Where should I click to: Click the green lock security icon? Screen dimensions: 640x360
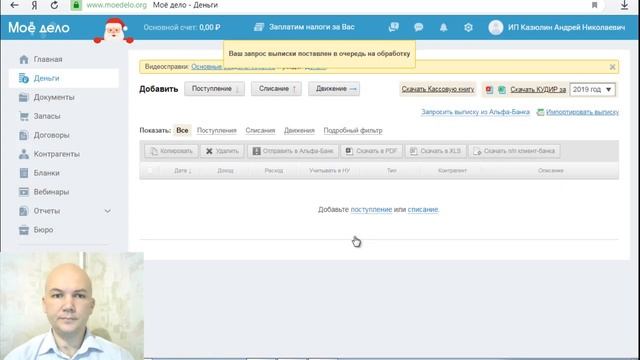[76, 5]
